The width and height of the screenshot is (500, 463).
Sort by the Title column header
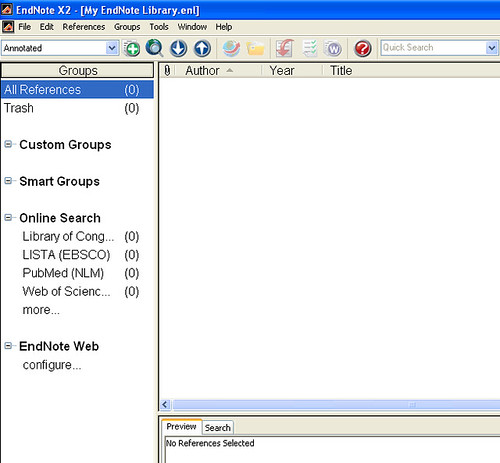point(411,71)
